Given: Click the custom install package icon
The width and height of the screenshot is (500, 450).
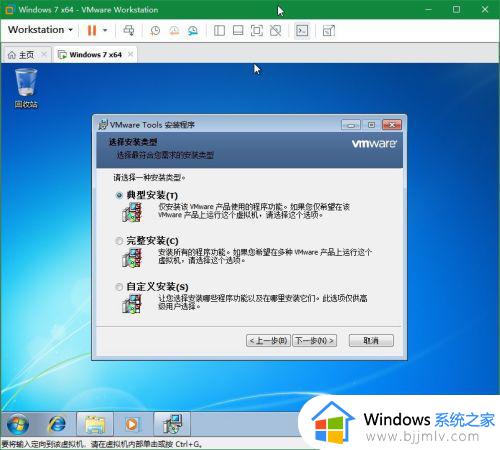Looking at the screenshot, I should (x=132, y=304).
